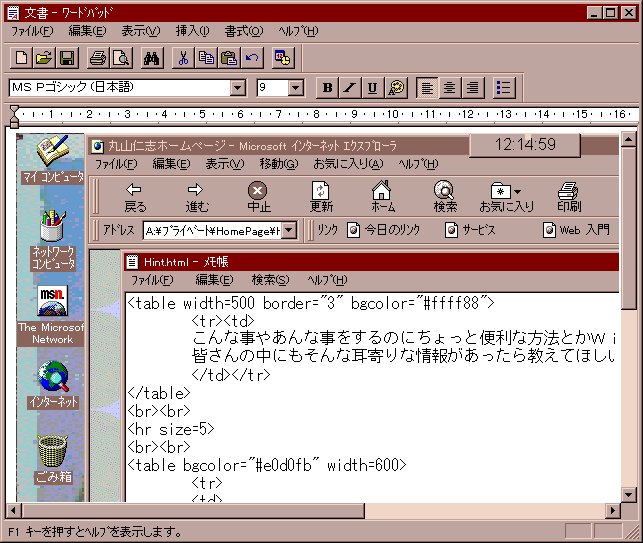The image size is (643, 543).
Task: Select the インターネット globe desktop icon
Action: [53, 385]
